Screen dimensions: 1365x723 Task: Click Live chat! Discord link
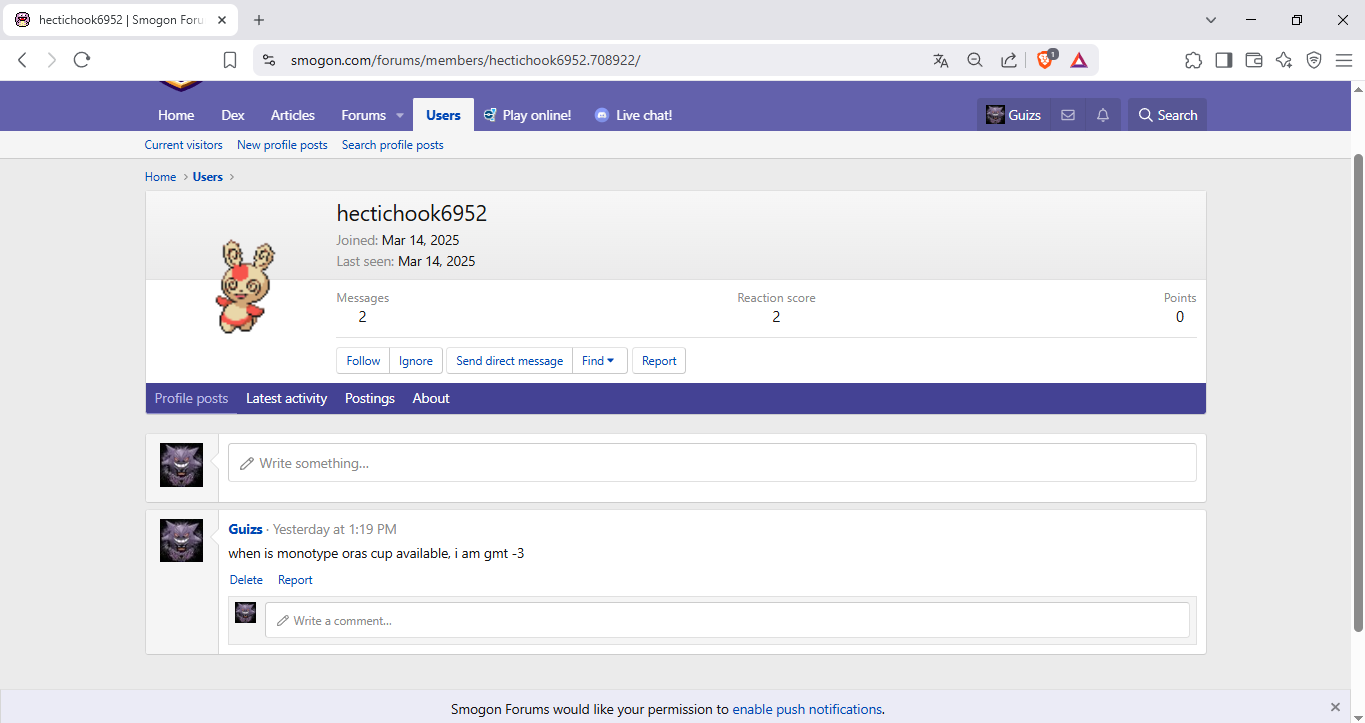(633, 115)
